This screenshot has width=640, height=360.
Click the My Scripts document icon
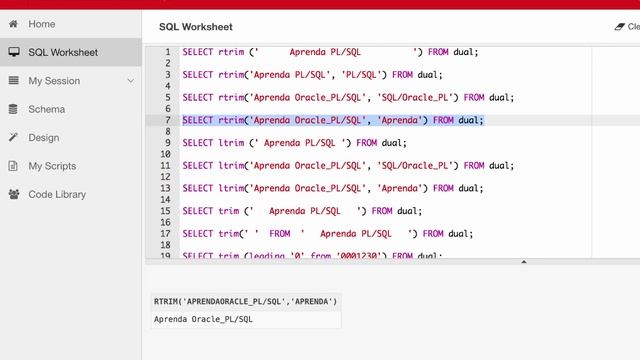point(13,166)
